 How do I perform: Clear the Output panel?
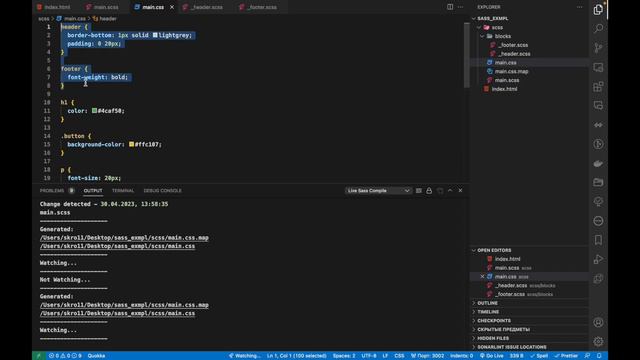click(x=418, y=191)
